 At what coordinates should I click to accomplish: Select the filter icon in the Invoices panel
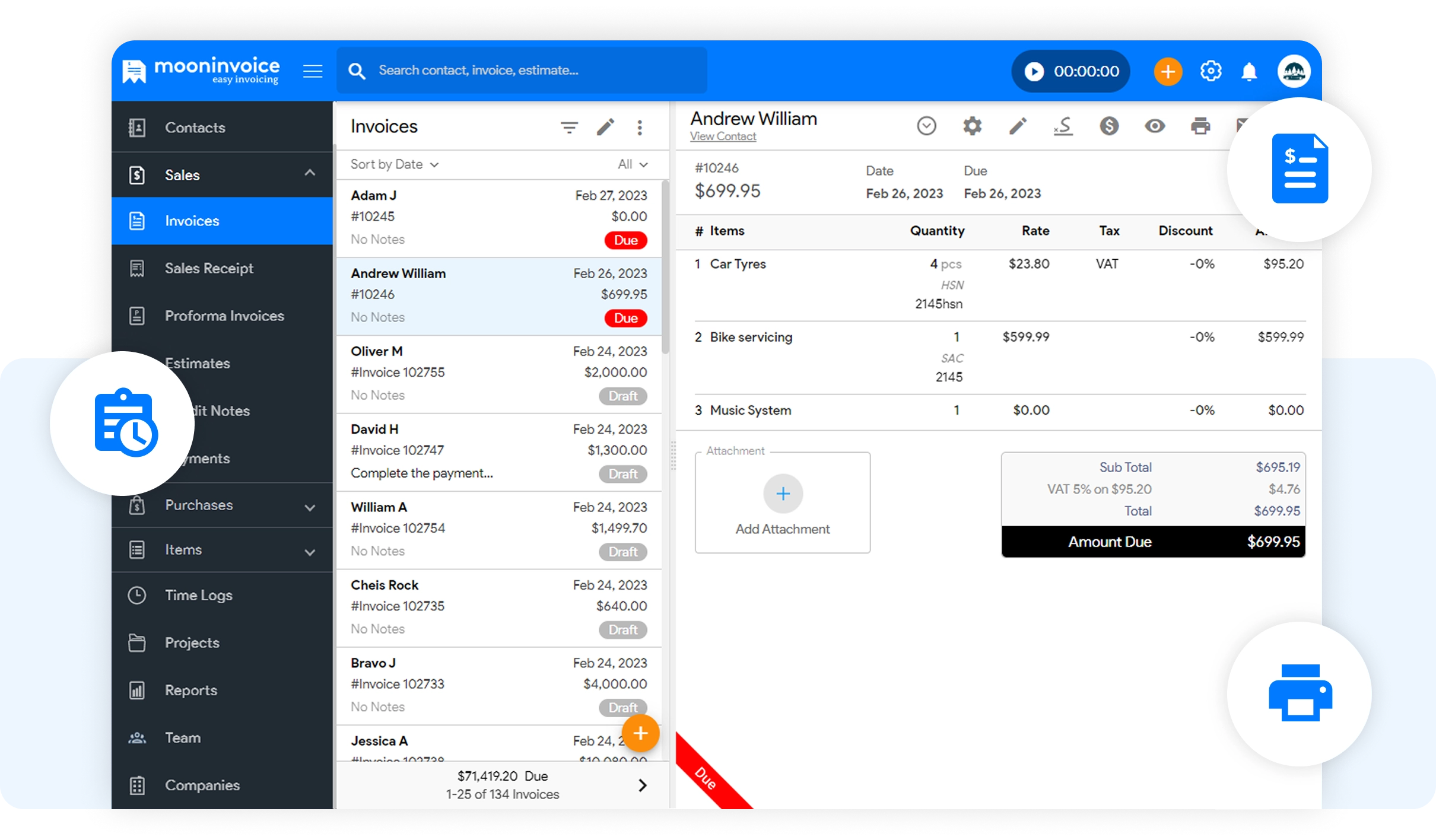coord(569,127)
